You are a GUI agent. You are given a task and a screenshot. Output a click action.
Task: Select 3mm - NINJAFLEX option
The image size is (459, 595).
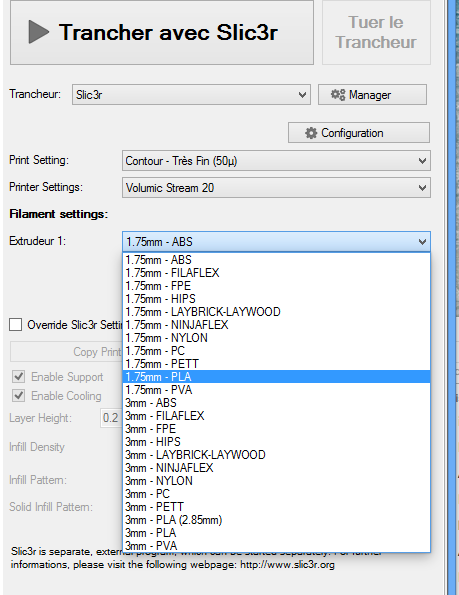click(x=276, y=468)
